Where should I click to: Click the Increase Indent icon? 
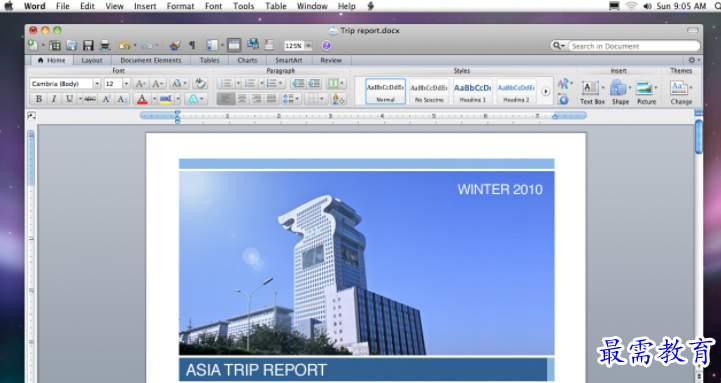(314, 83)
